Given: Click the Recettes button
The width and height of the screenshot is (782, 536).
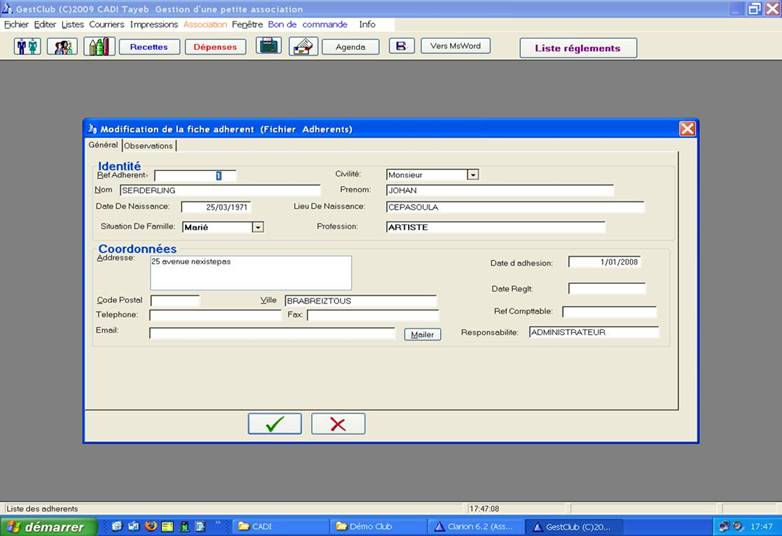Looking at the screenshot, I should [x=149, y=47].
